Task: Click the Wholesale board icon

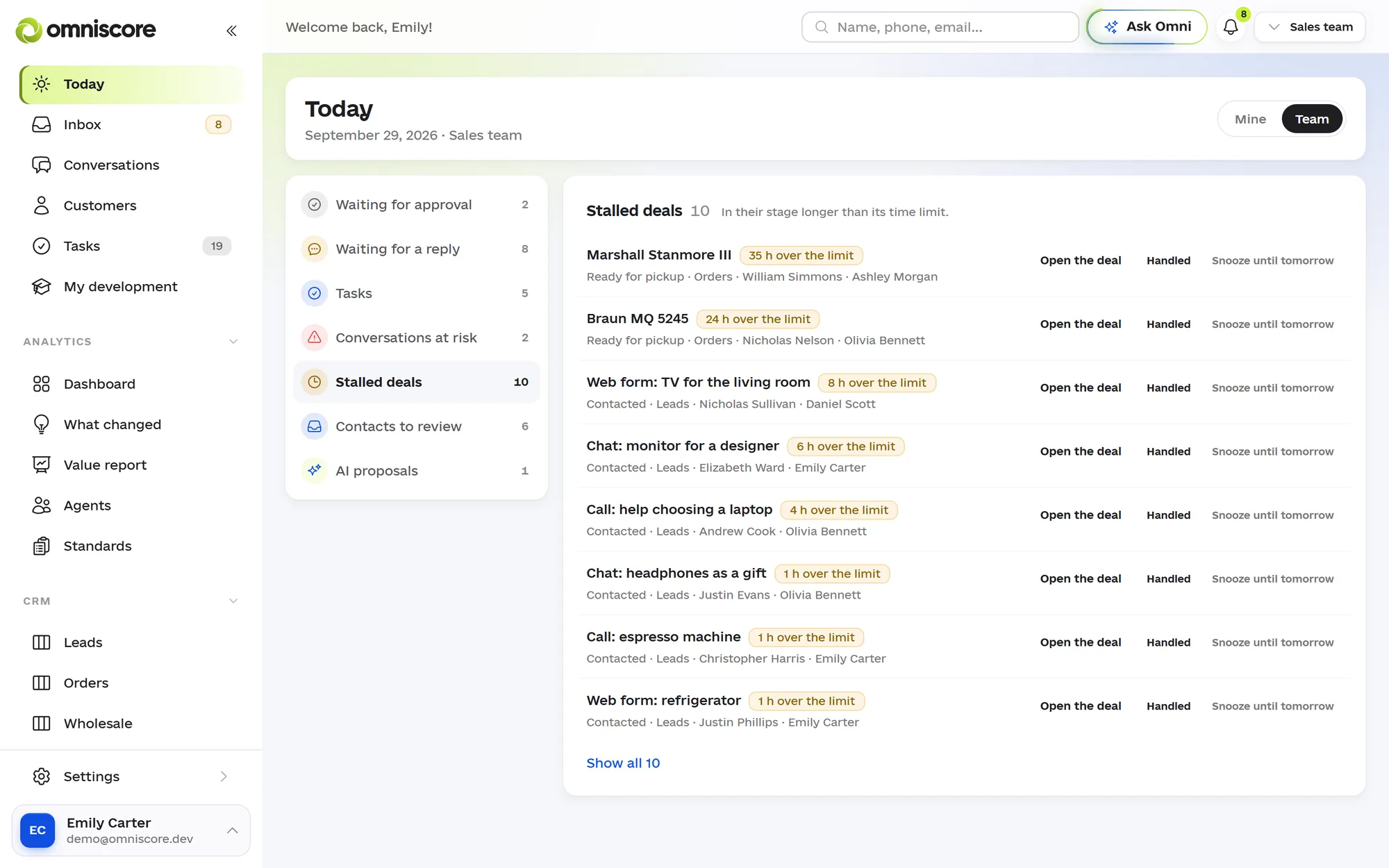Action: point(42,724)
